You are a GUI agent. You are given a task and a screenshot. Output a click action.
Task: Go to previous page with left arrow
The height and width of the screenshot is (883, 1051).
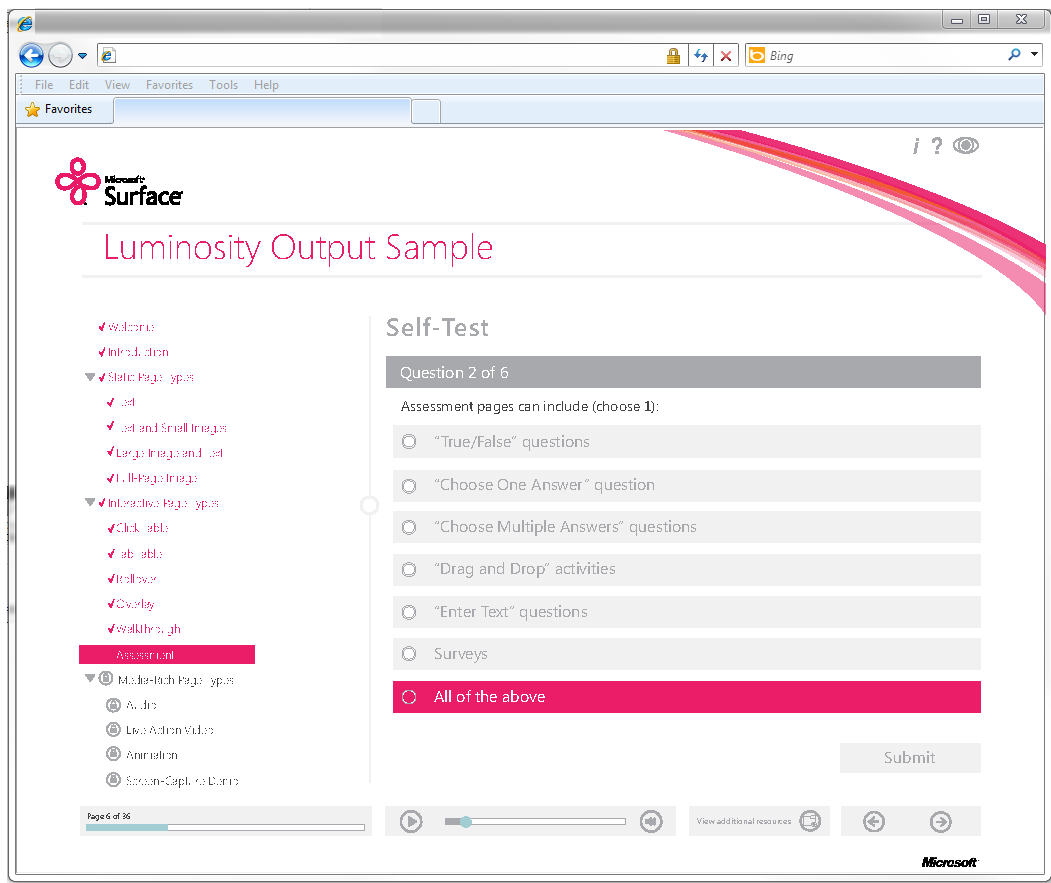pos(874,821)
